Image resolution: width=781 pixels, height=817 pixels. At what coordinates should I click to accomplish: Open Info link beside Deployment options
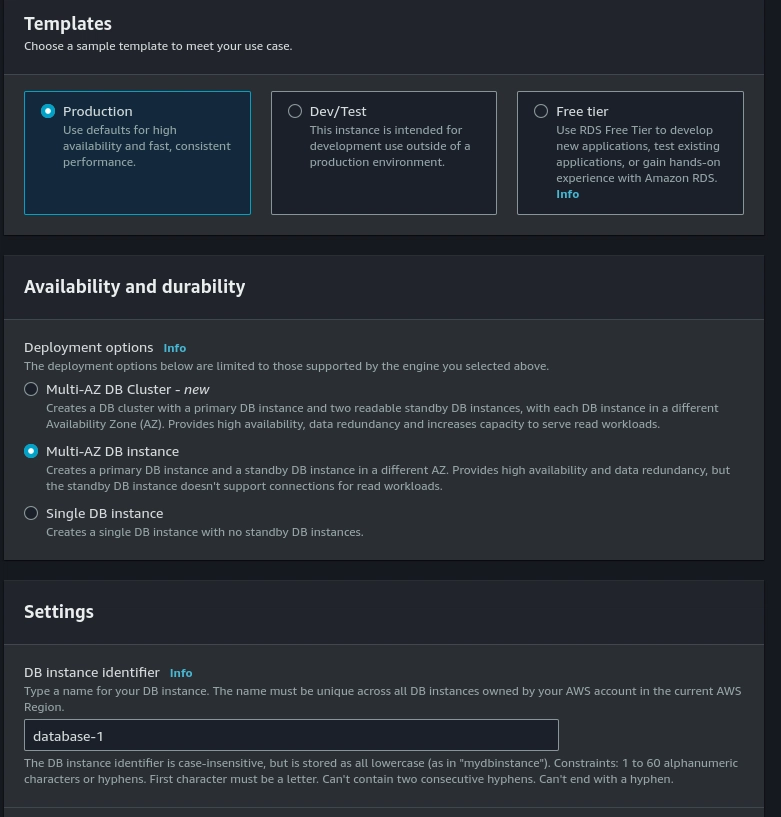175,348
